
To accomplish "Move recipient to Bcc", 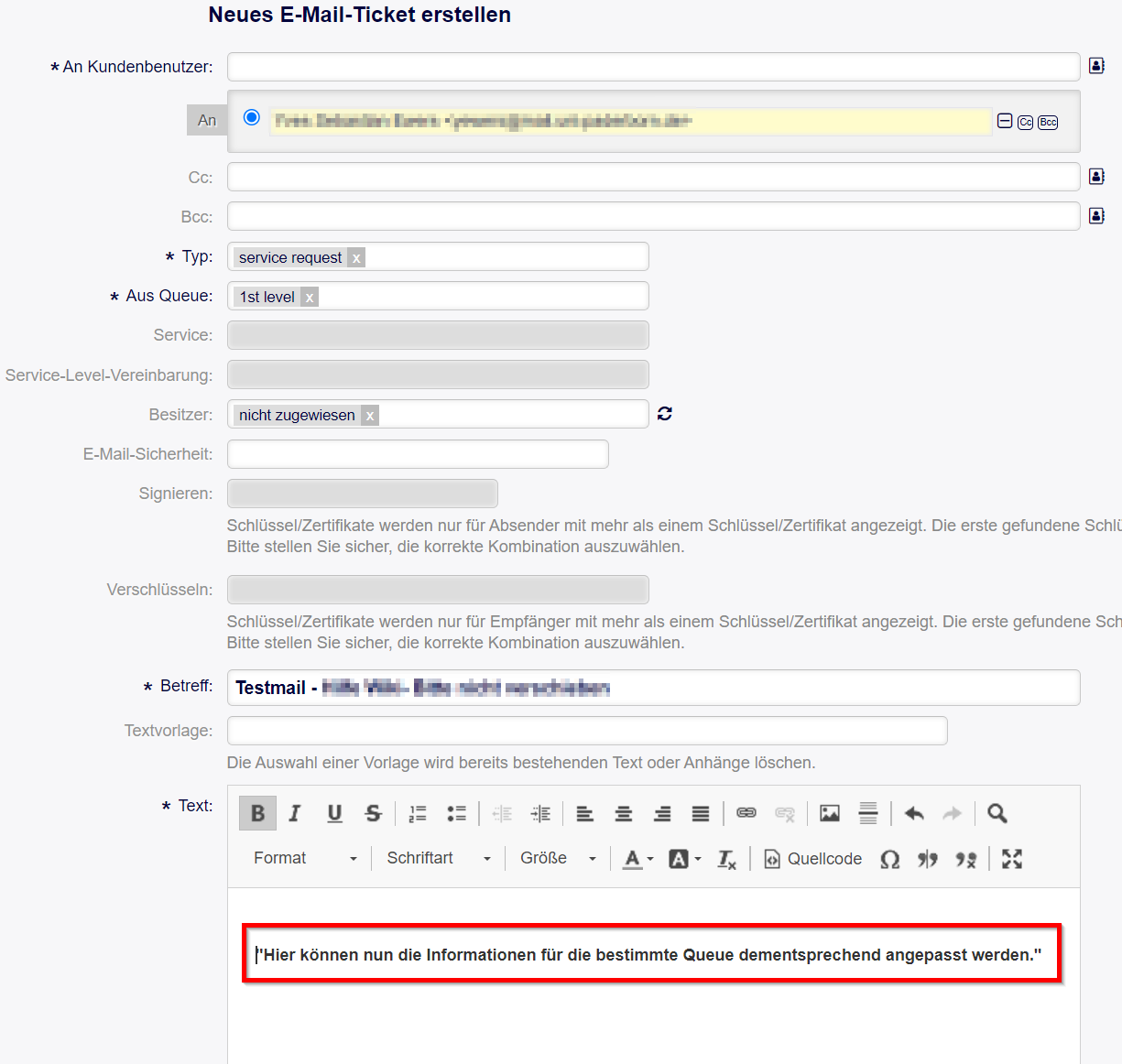I will point(1048,123).
